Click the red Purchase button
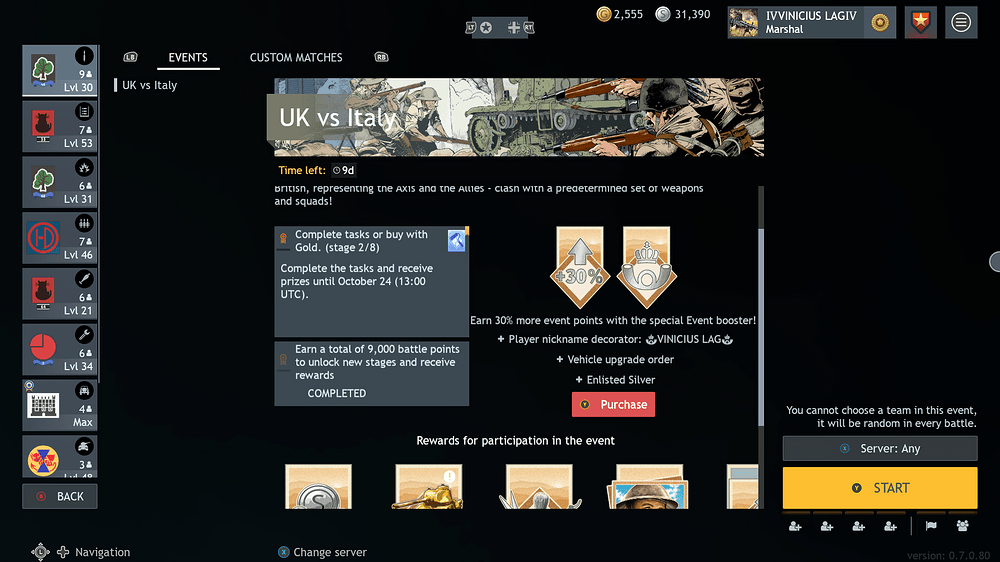This screenshot has width=1000, height=562. (x=614, y=404)
